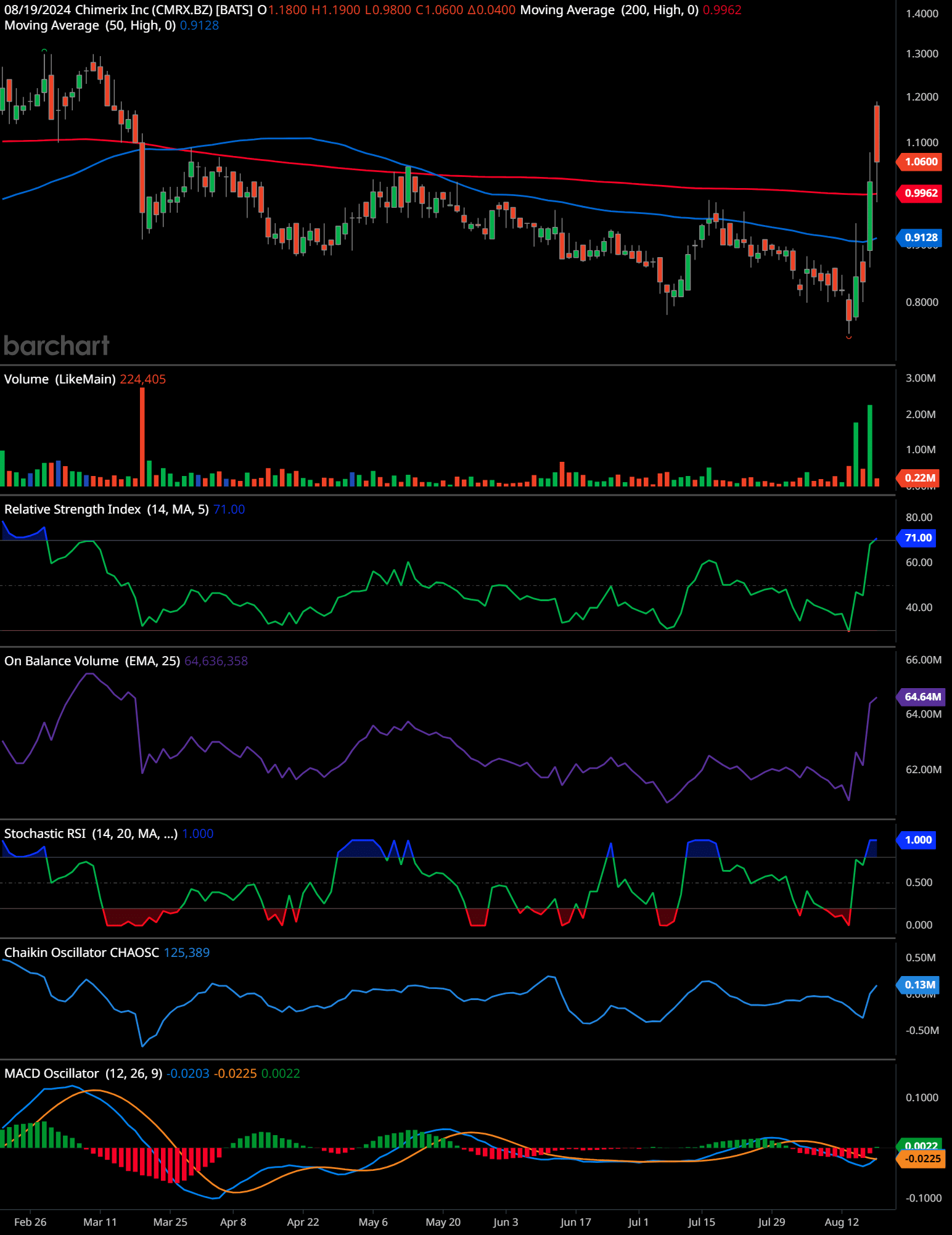Click the Jun 17 date on time axis
The width and height of the screenshot is (952, 1235).
[x=576, y=1222]
